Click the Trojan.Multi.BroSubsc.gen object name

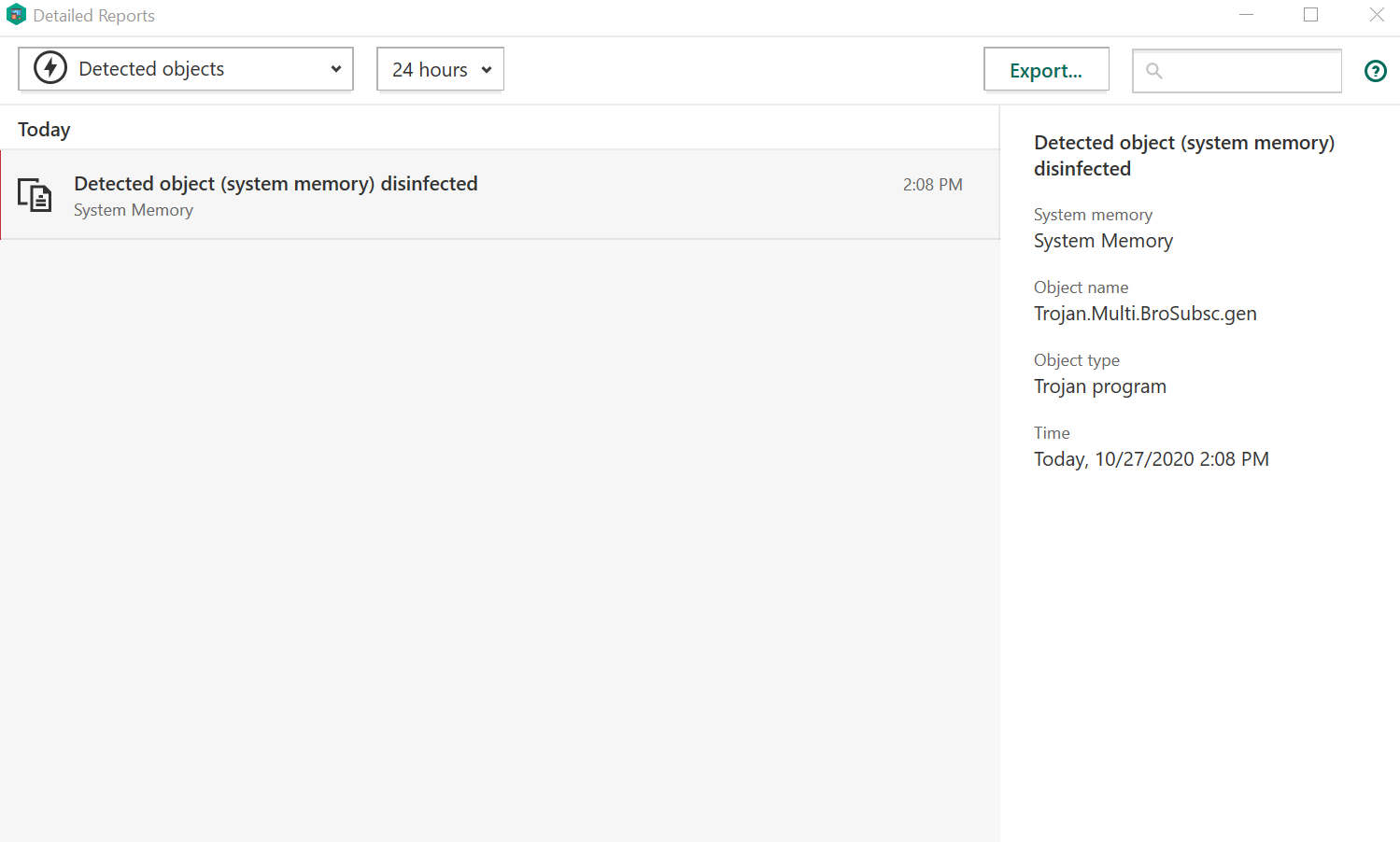[1145, 314]
